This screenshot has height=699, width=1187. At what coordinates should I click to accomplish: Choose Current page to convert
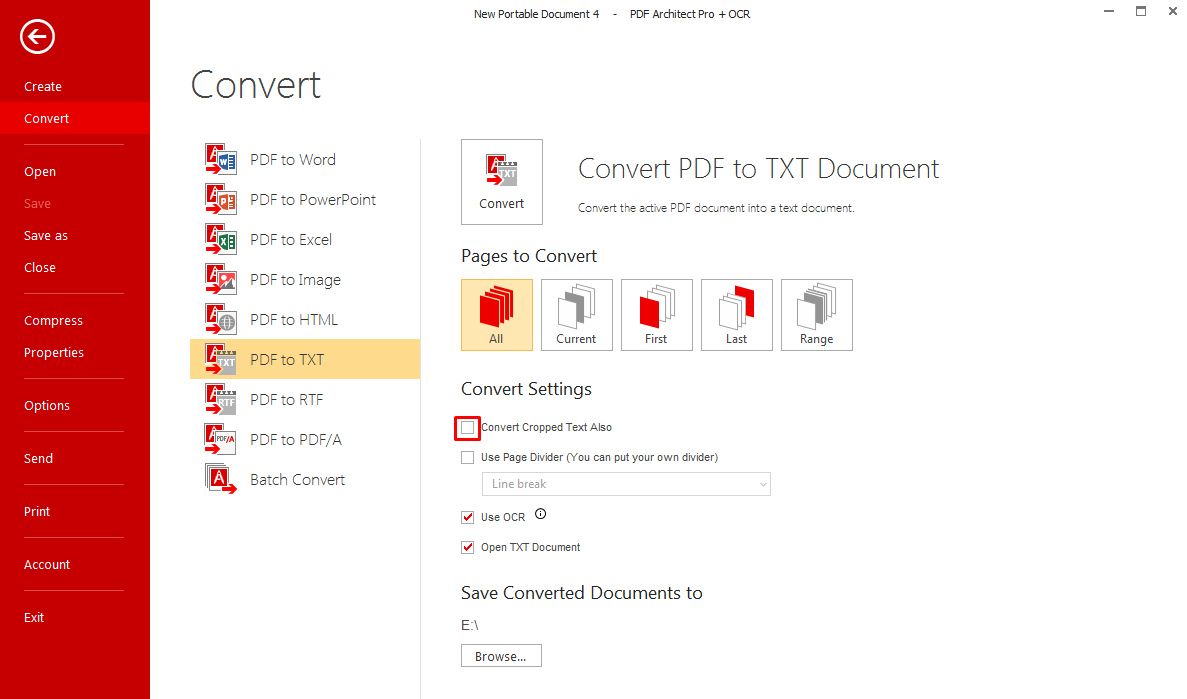(577, 315)
